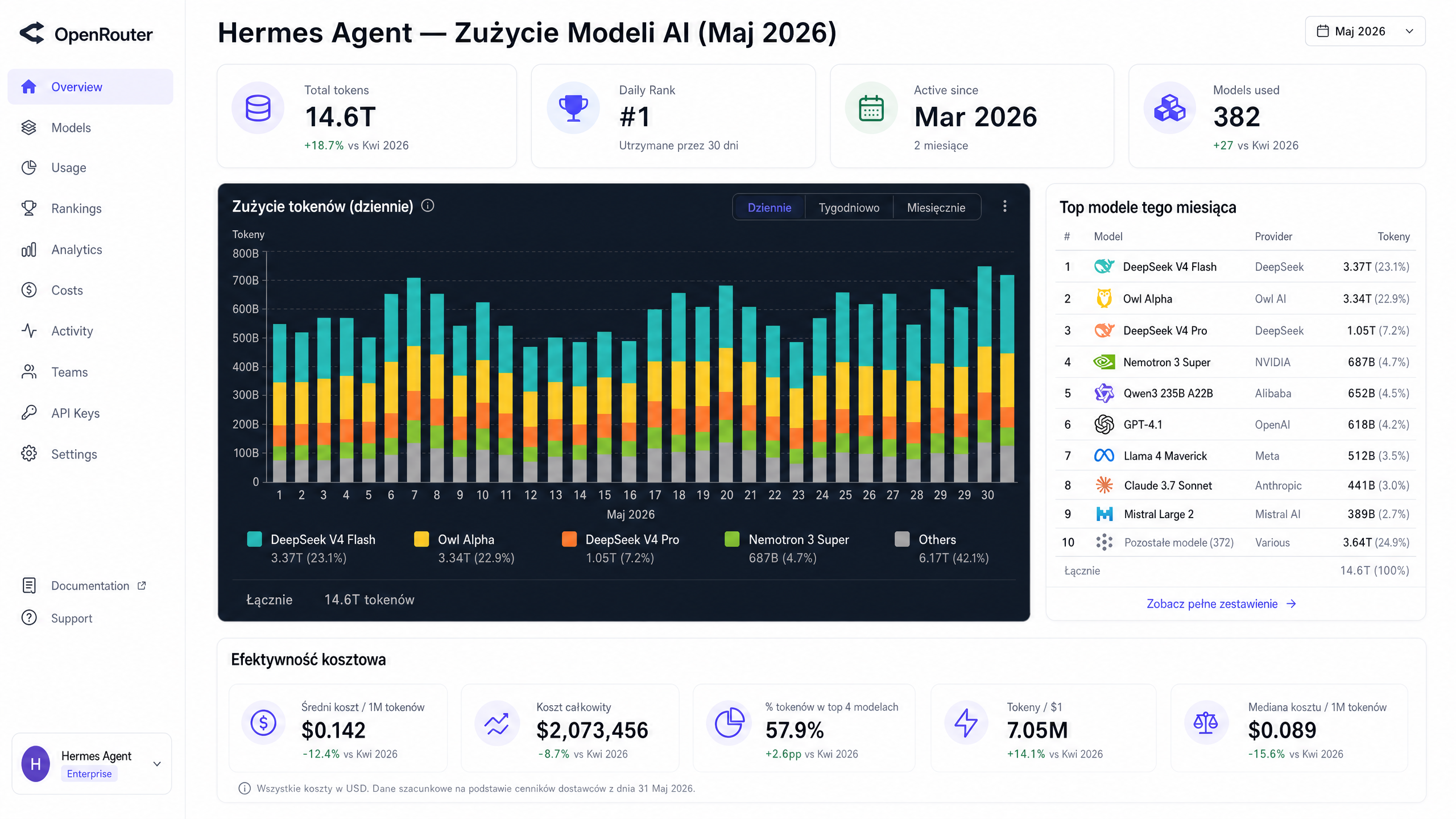1456x819 pixels.
Task: Select Teams in the sidebar
Action: [90, 371]
